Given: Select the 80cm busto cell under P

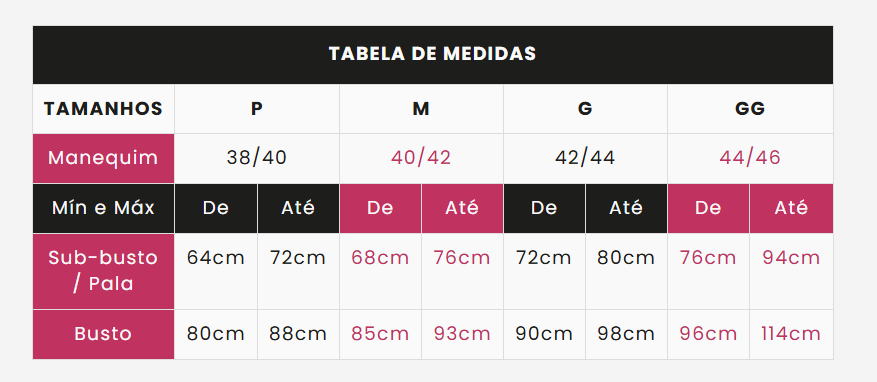Looking at the screenshot, I should tap(216, 334).
